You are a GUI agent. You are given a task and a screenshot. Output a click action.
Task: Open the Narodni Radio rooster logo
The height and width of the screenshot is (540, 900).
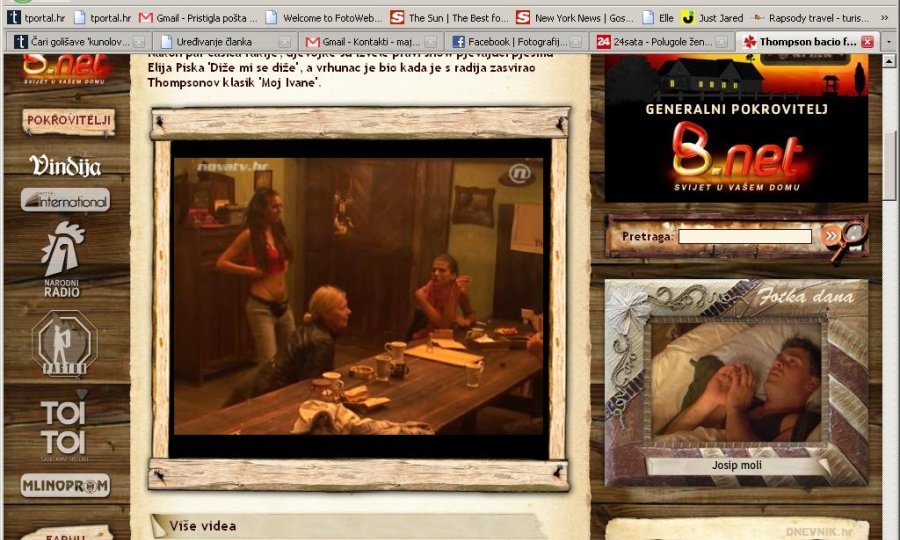(x=62, y=259)
